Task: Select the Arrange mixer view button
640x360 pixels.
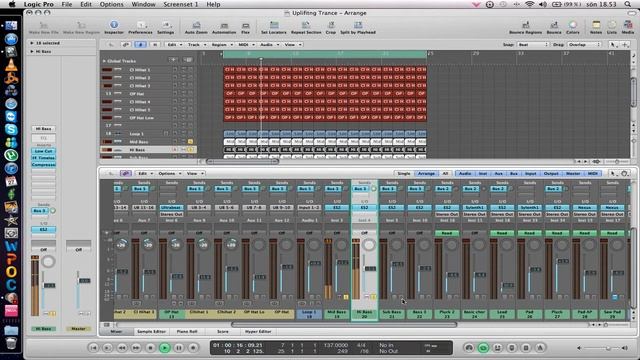Action: coord(426,173)
